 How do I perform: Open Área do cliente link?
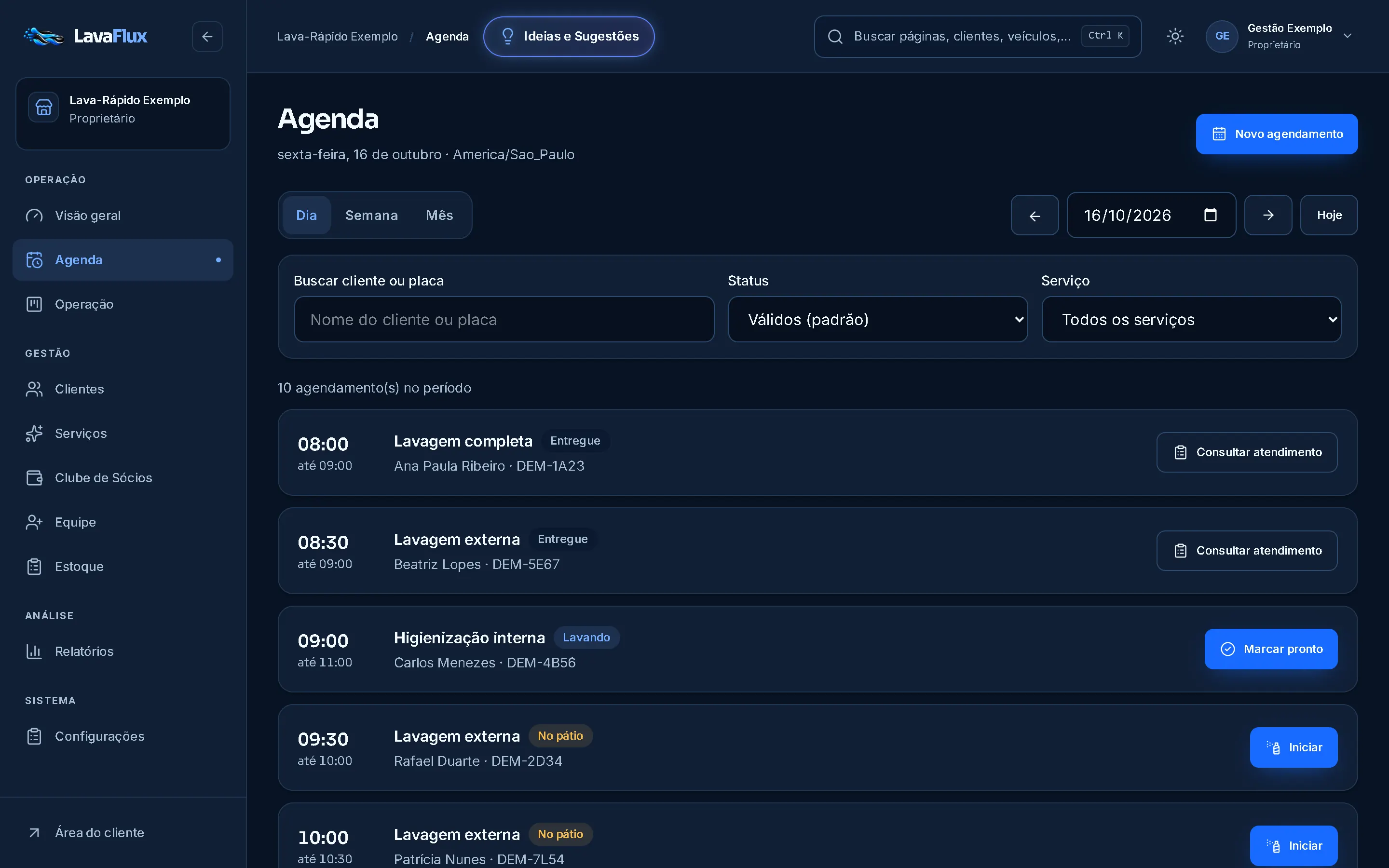[x=123, y=833]
